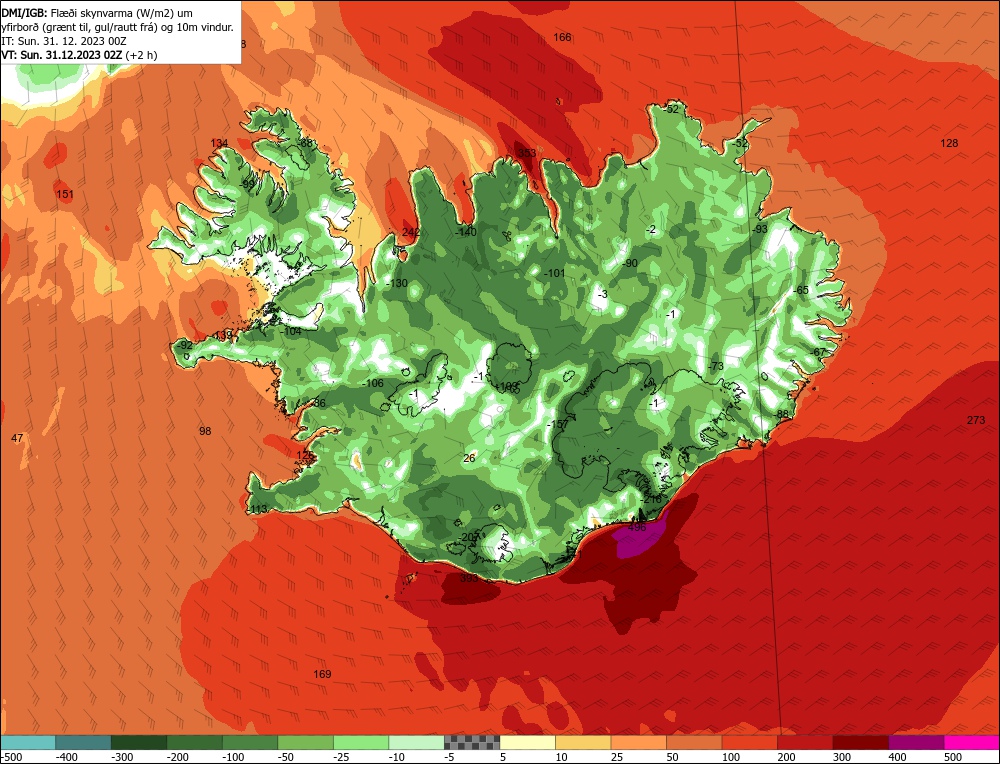The image size is (1000, 764).
Task: Select the -140 value in north Iceland
Action: 466,231
